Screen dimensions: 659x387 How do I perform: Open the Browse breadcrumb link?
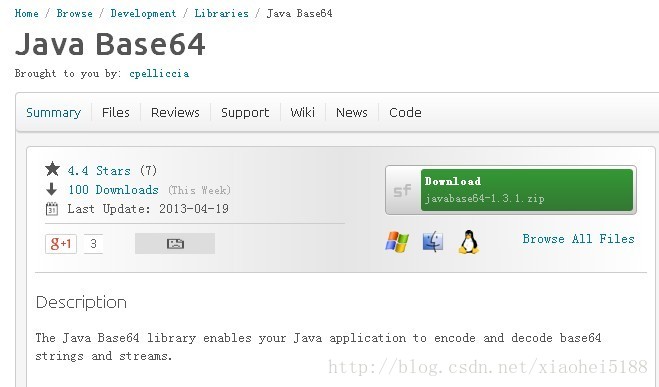[74, 13]
